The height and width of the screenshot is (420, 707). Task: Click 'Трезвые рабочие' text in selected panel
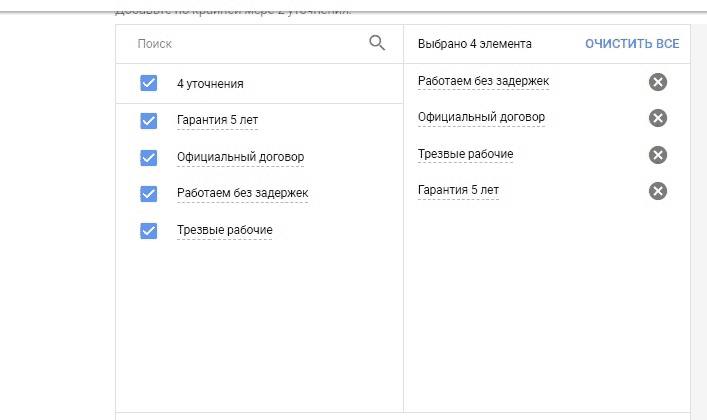point(465,154)
